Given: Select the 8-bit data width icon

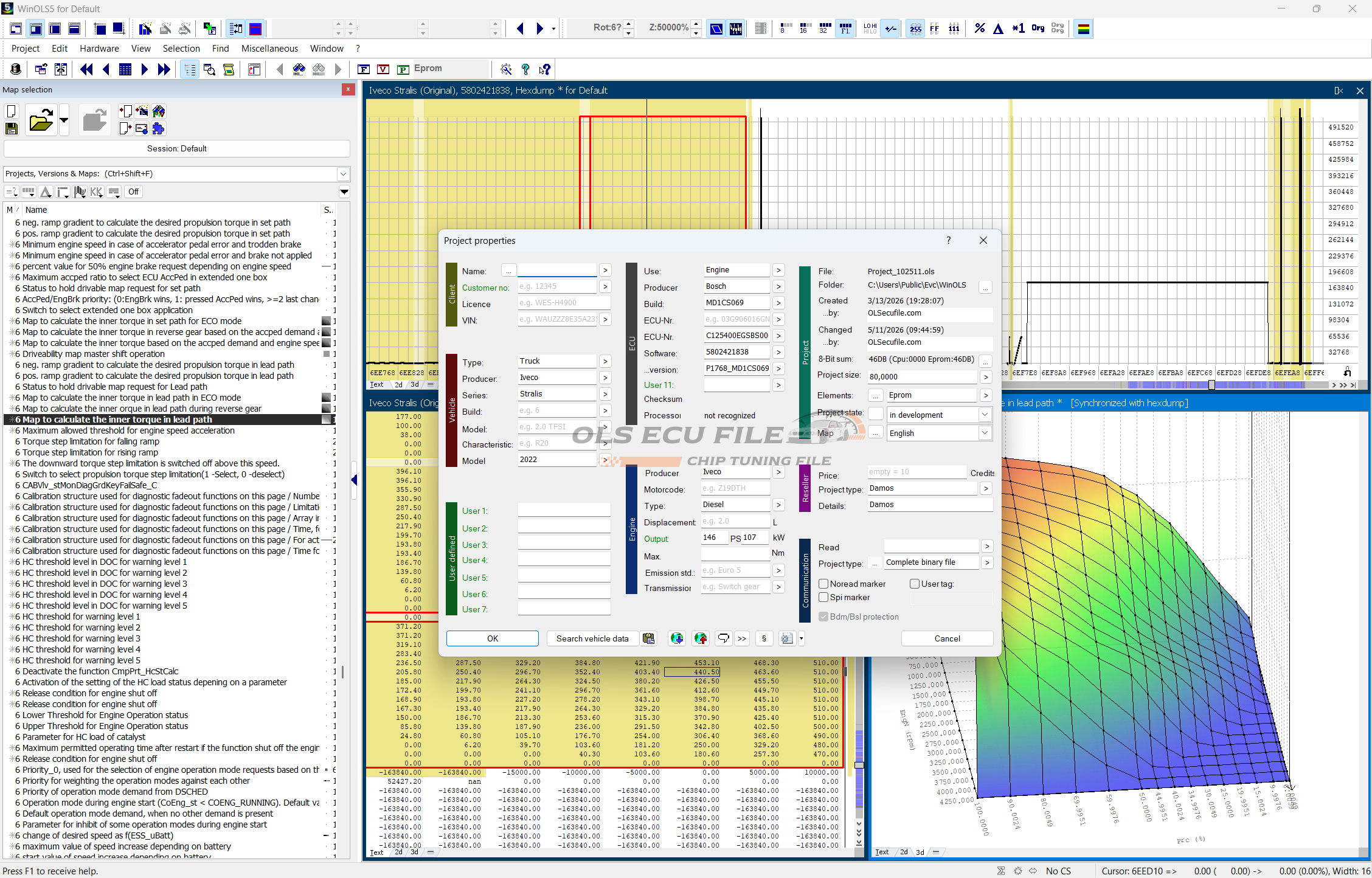Looking at the screenshot, I should (x=786, y=29).
